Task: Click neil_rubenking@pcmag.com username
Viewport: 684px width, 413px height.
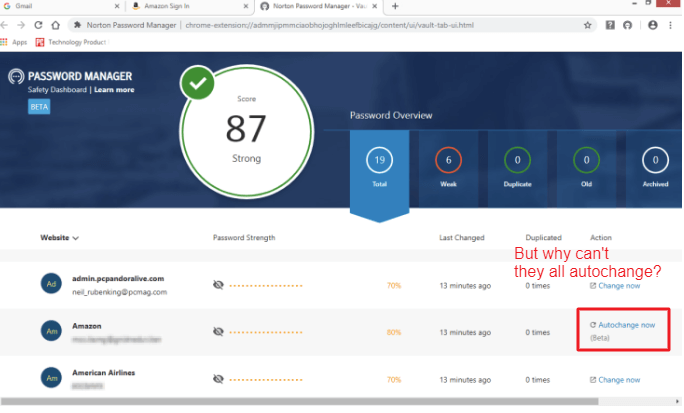Action: point(120,292)
